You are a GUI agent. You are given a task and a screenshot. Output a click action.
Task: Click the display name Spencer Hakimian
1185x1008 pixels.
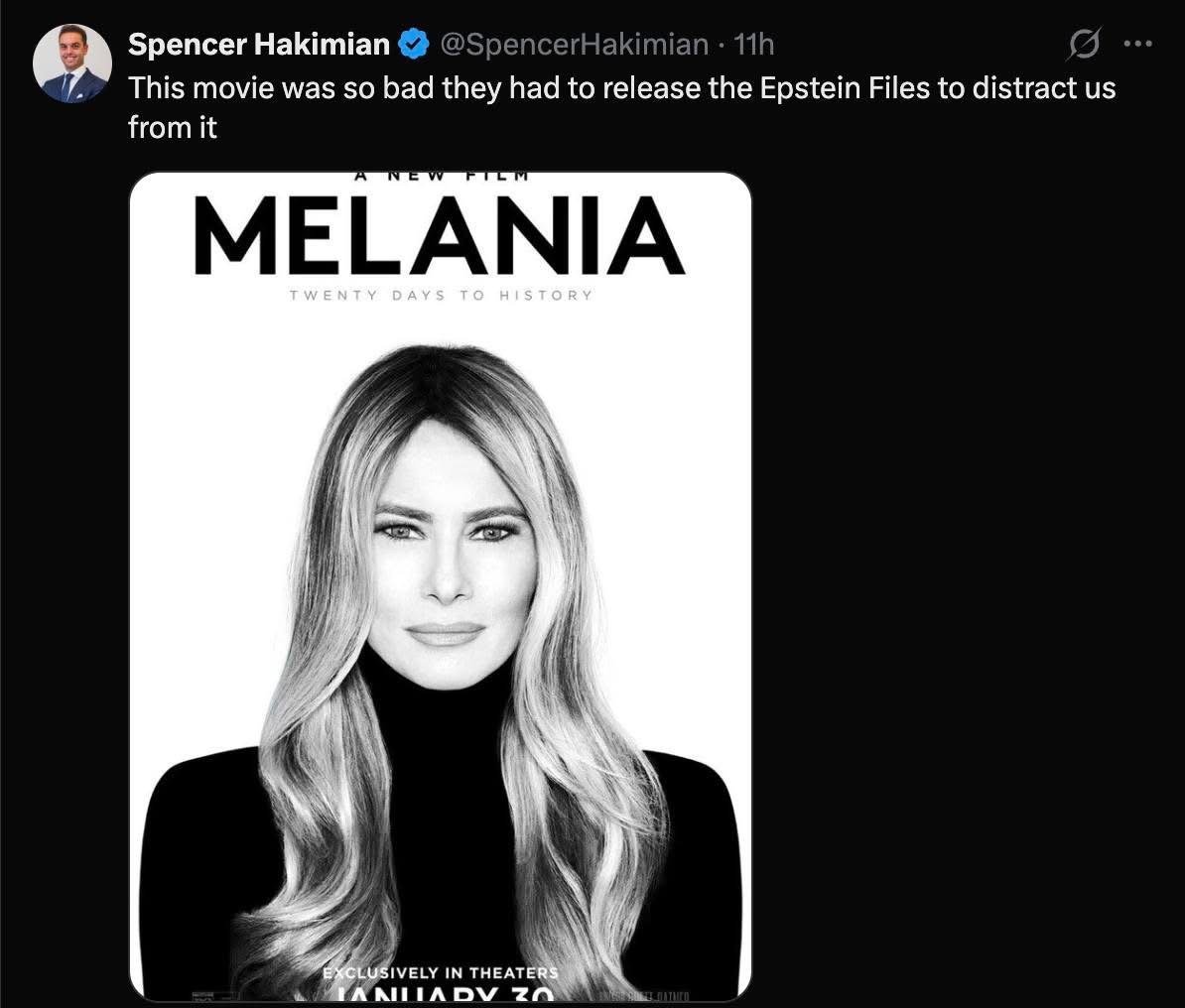pyautogui.click(x=260, y=45)
